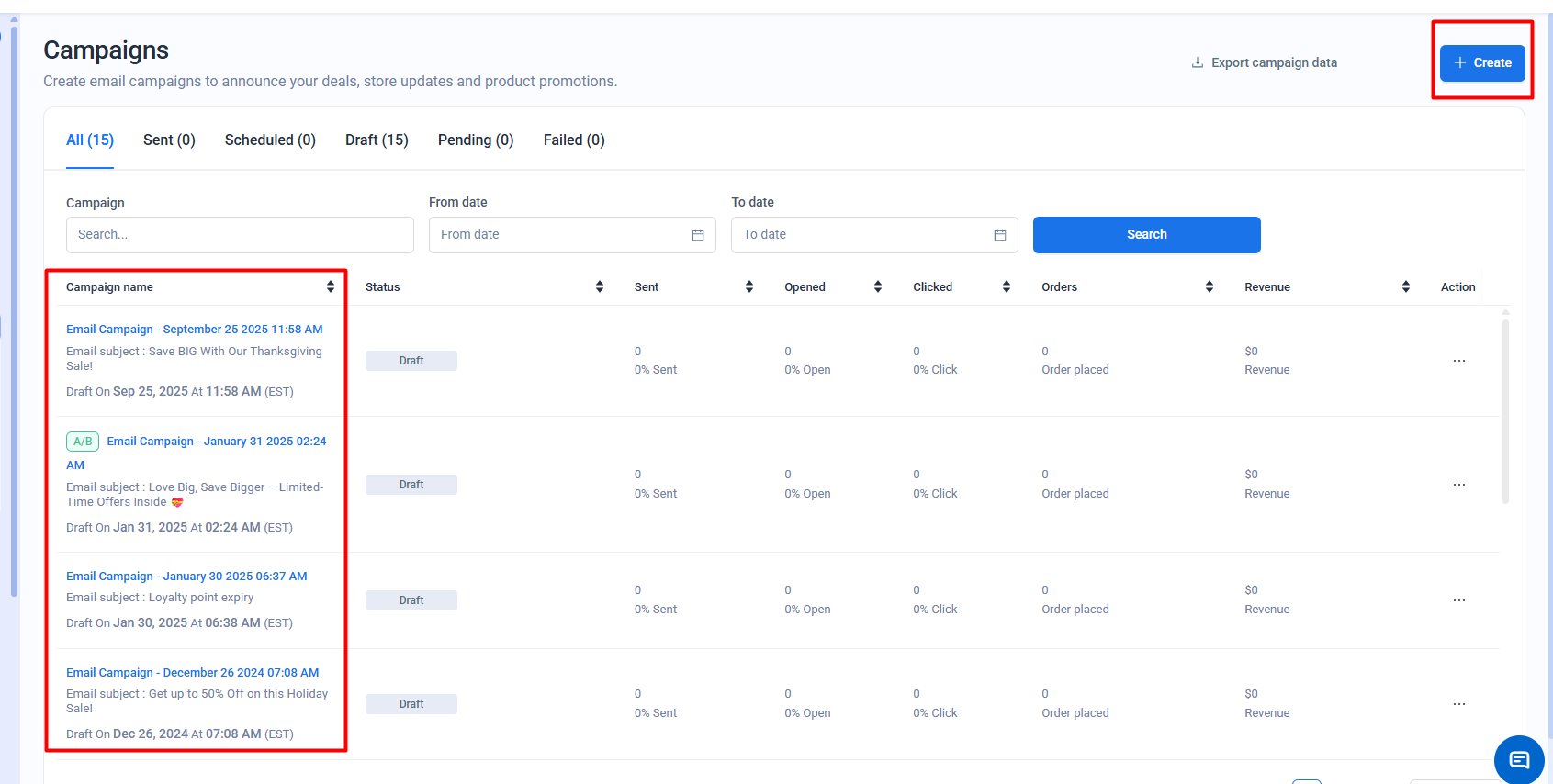
Task: Open Email Campaign January 30 2025 link
Action: click(186, 577)
